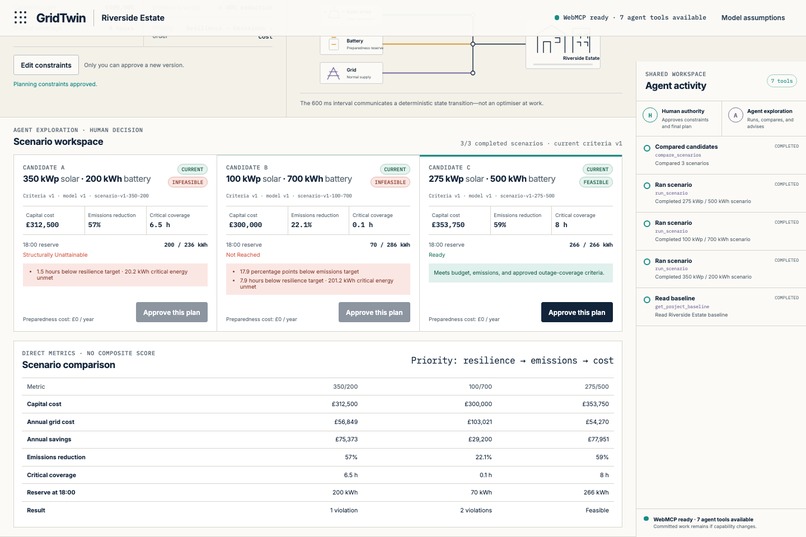Click the 350/200 comparison column header
The width and height of the screenshot is (806, 537).
(x=345, y=386)
